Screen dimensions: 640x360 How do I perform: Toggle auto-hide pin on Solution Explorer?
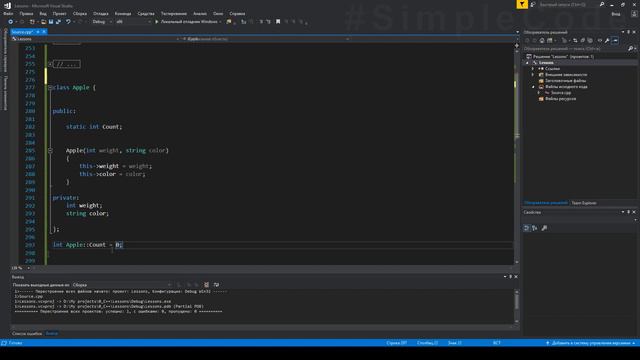click(x=628, y=32)
